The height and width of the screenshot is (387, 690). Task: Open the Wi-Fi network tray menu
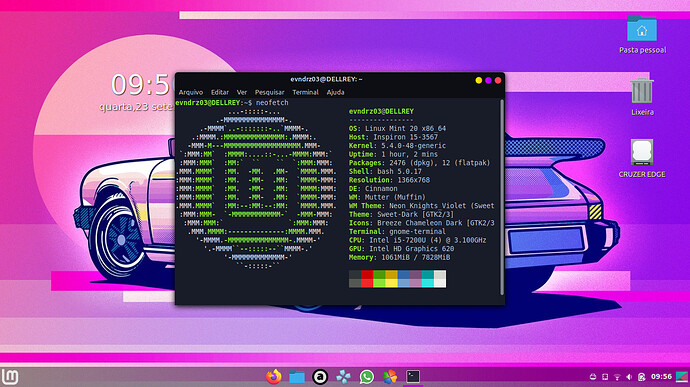click(x=617, y=377)
